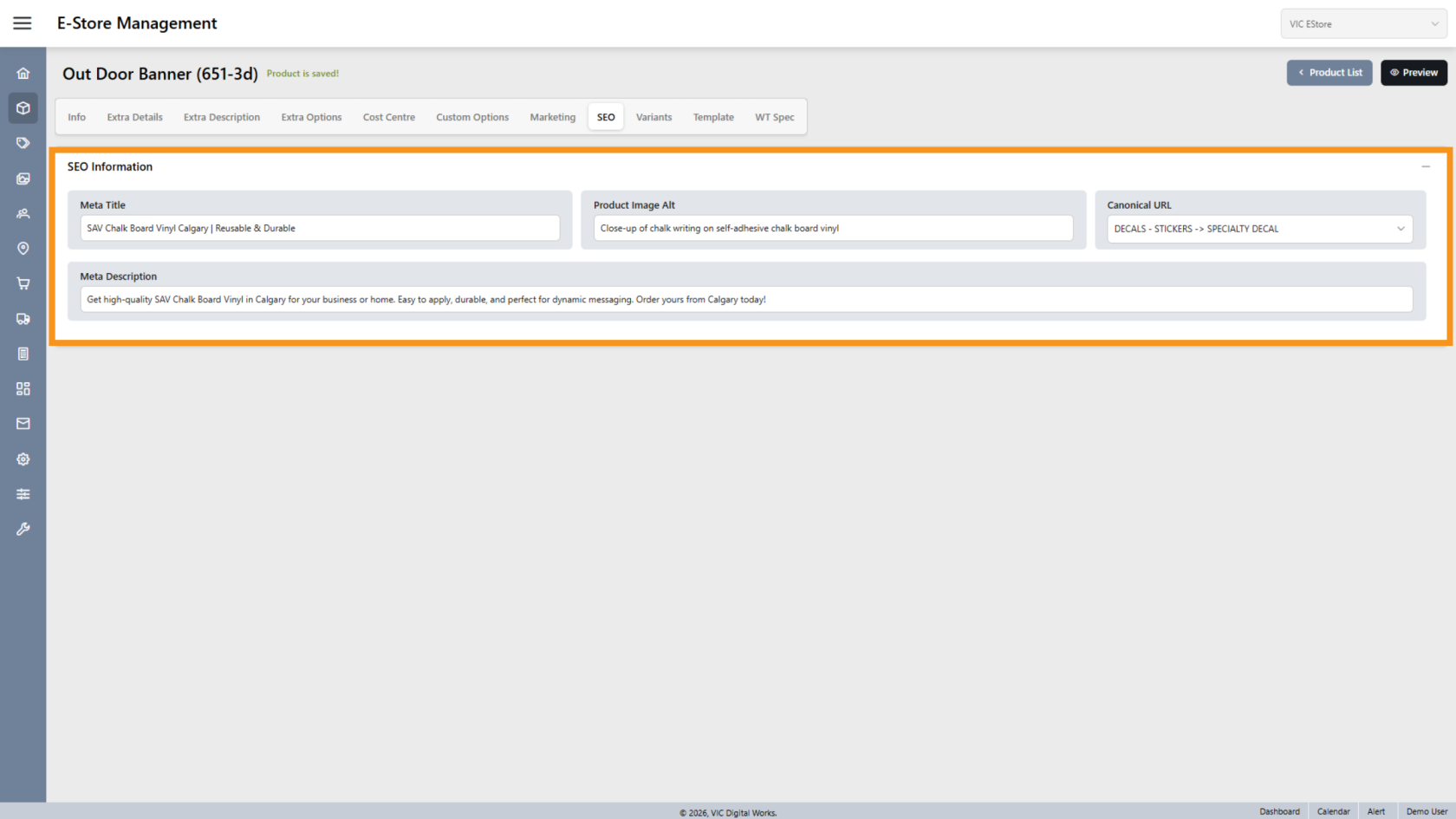Image resolution: width=1456 pixels, height=819 pixels.
Task: Click the image gallery sidebar icon
Action: click(x=23, y=179)
